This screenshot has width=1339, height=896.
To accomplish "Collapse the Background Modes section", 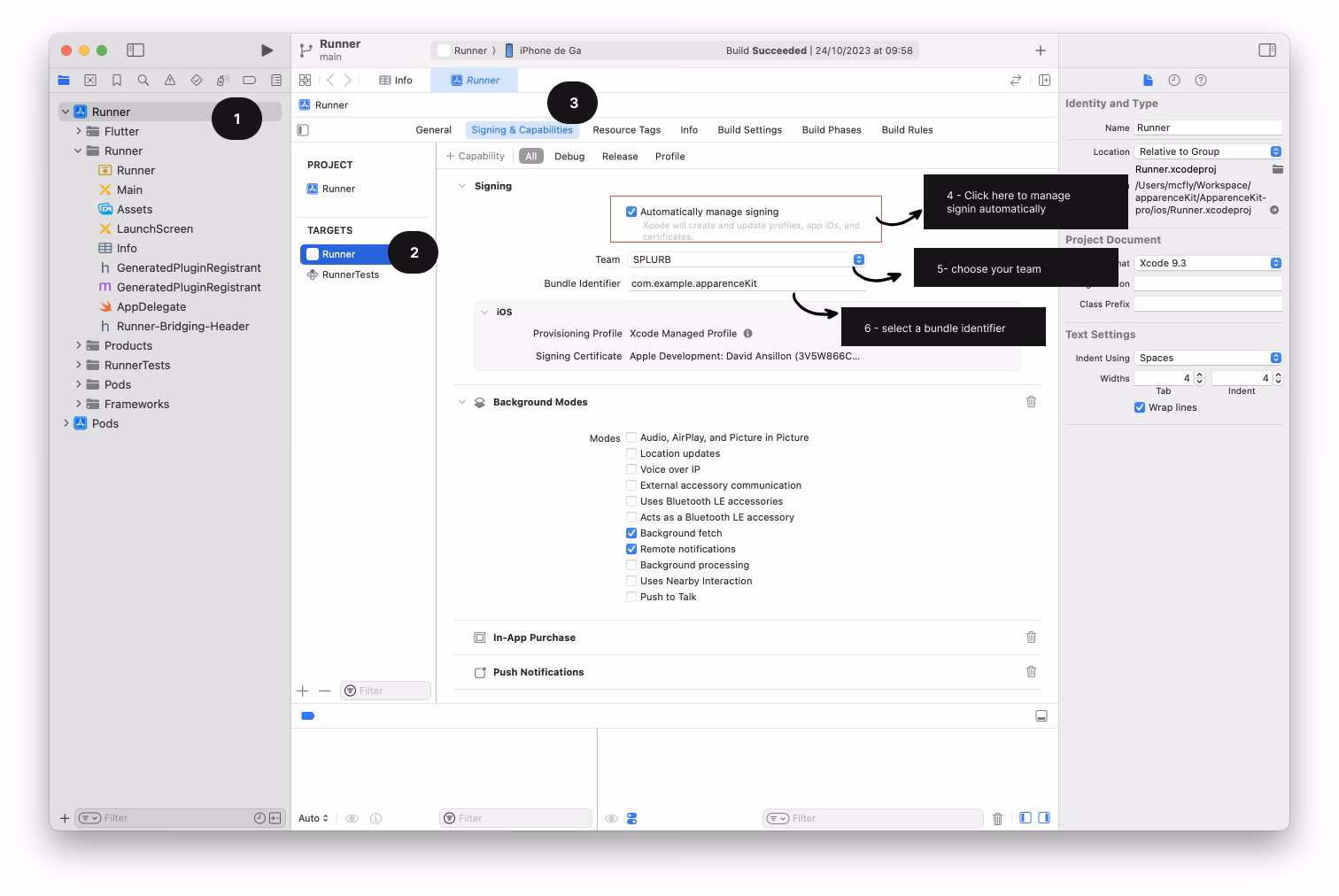I will (462, 402).
